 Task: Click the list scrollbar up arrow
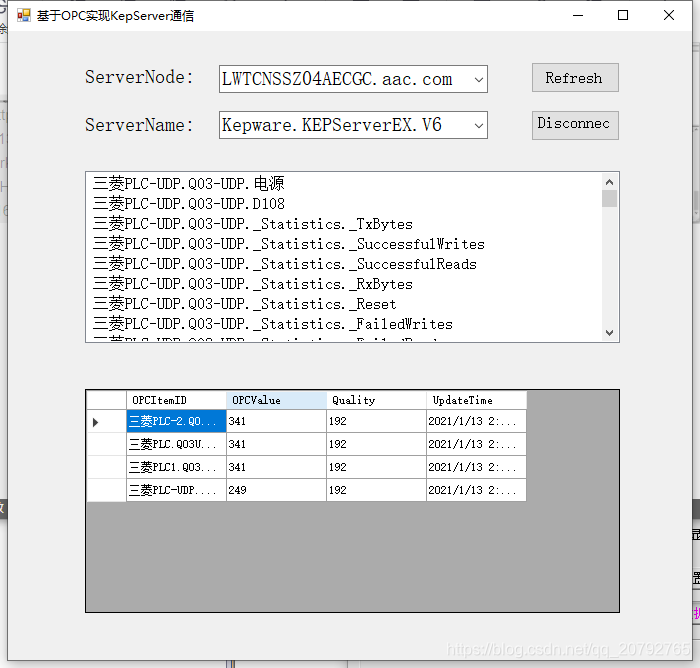click(x=609, y=182)
